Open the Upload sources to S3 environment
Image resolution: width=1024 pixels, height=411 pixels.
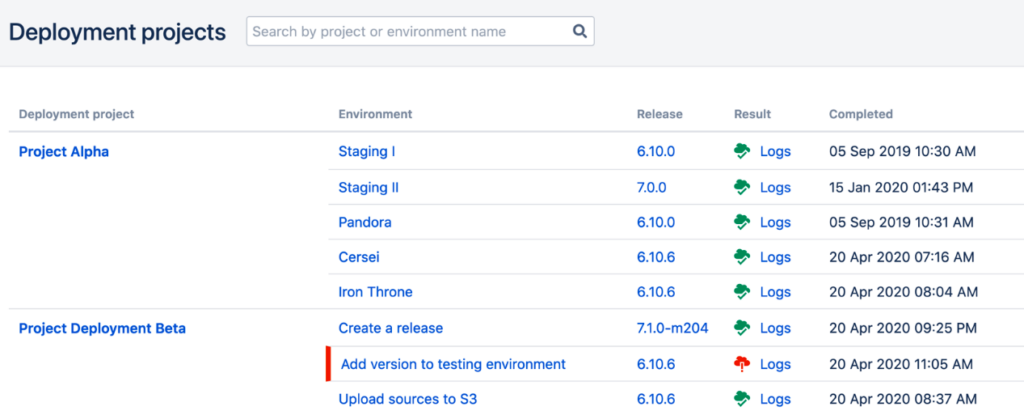pyautogui.click(x=408, y=399)
